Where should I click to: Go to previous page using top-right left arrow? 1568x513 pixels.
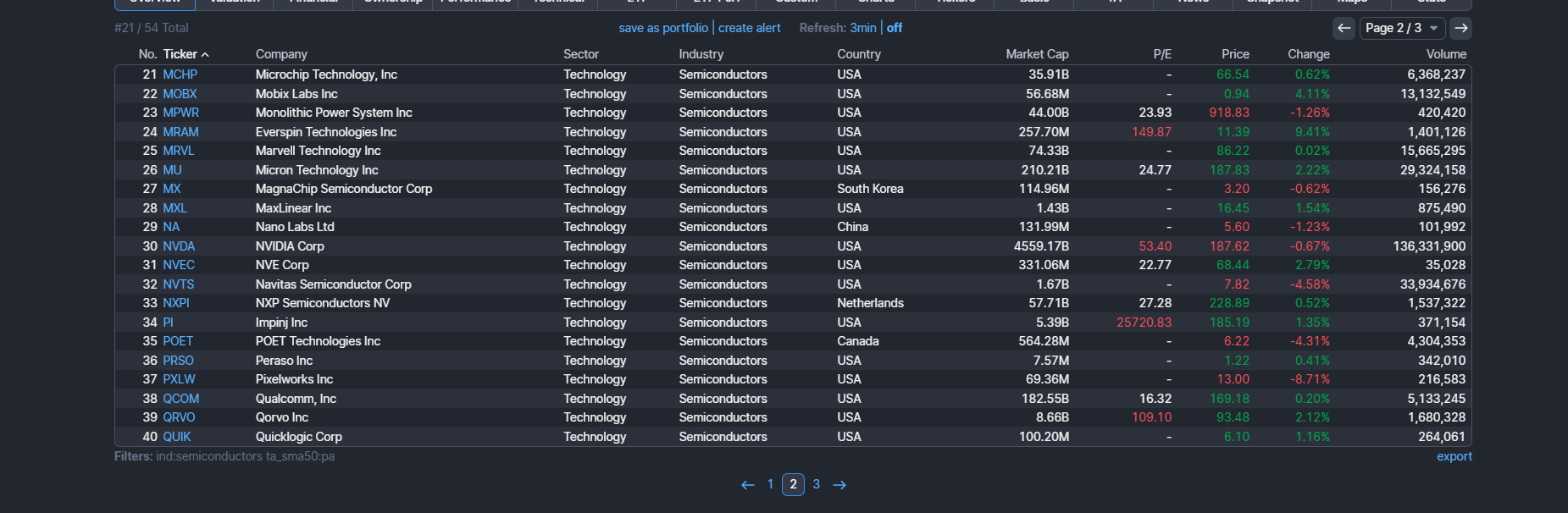pyautogui.click(x=1344, y=28)
